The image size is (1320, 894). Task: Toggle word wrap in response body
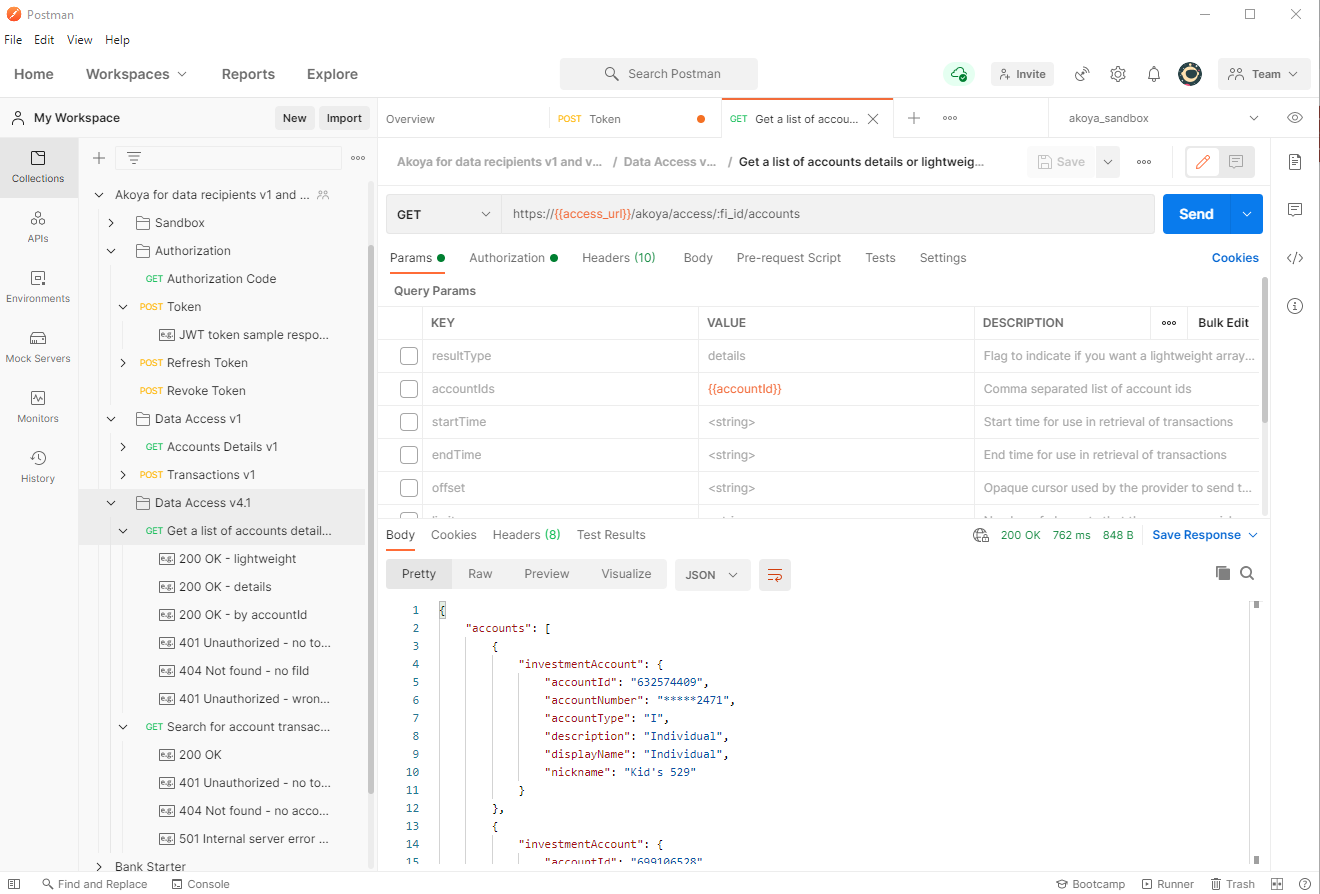[775, 575]
